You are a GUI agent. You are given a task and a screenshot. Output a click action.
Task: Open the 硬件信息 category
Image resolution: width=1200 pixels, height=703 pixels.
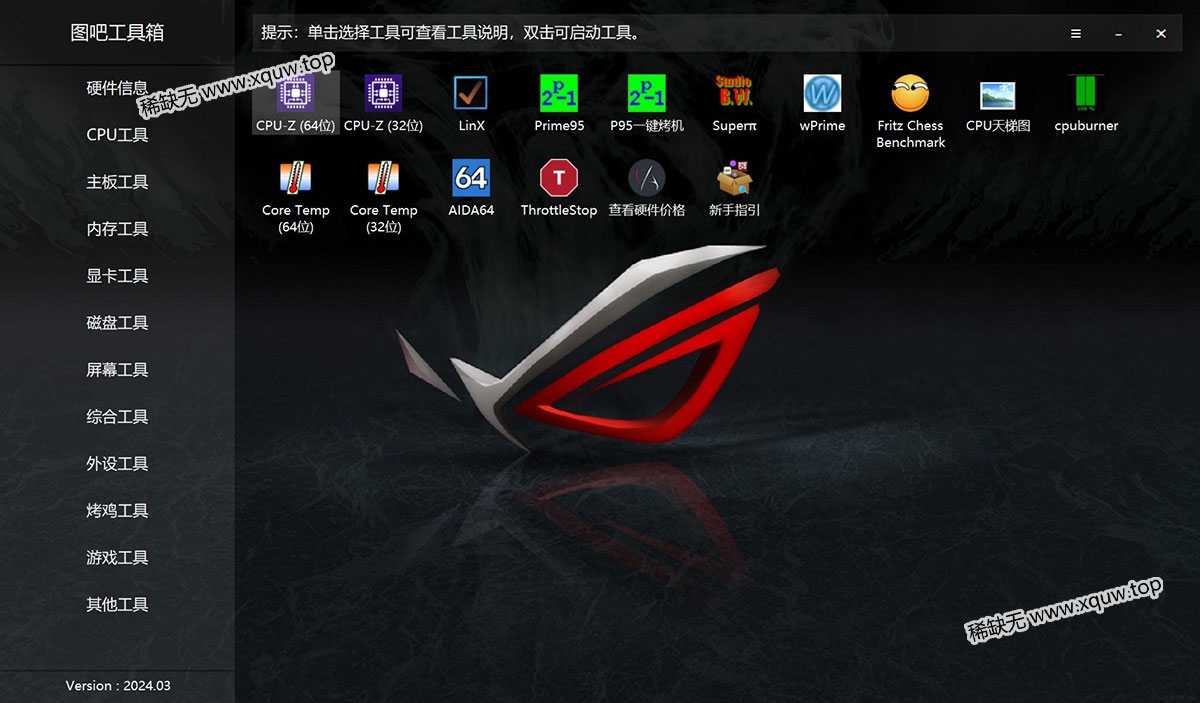point(117,88)
